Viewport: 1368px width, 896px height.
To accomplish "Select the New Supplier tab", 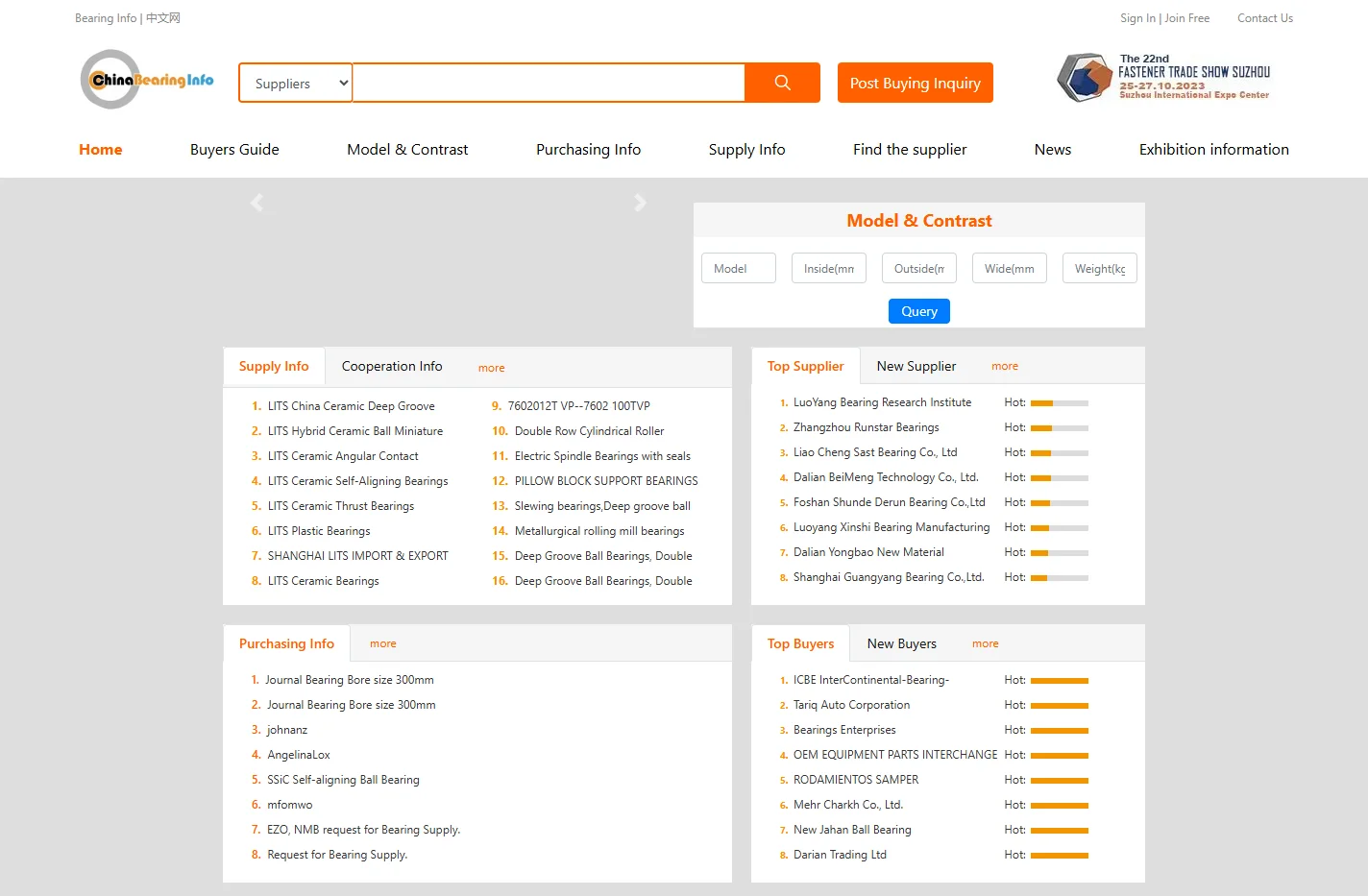I will click(x=916, y=366).
